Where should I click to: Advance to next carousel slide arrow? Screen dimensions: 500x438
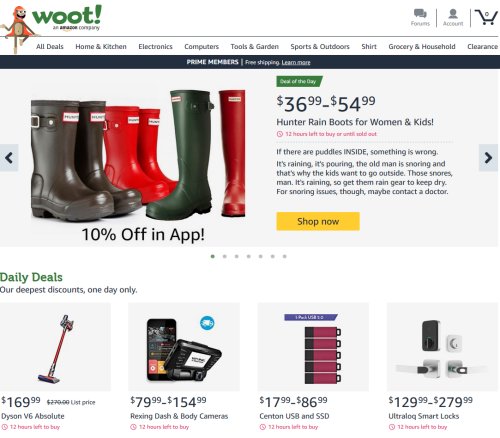pos(488,158)
